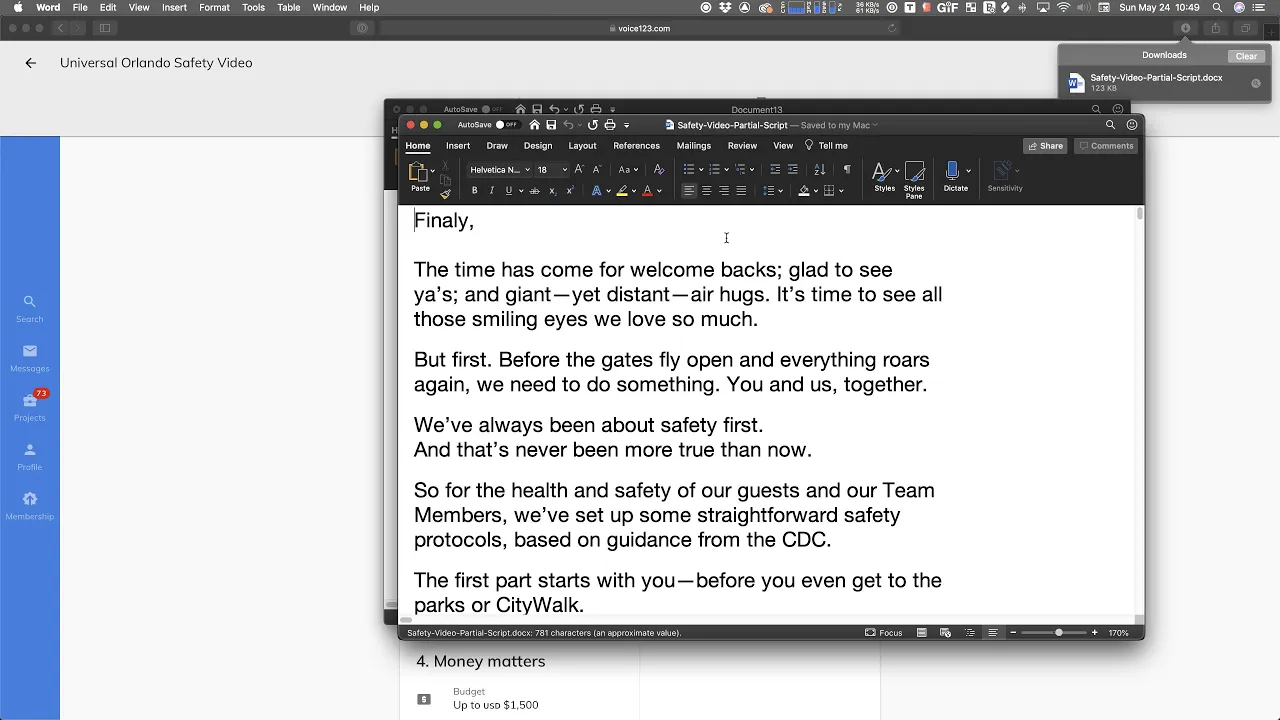The width and height of the screenshot is (1280, 720).
Task: Click Clear in Downloads popup
Action: click(x=1246, y=56)
